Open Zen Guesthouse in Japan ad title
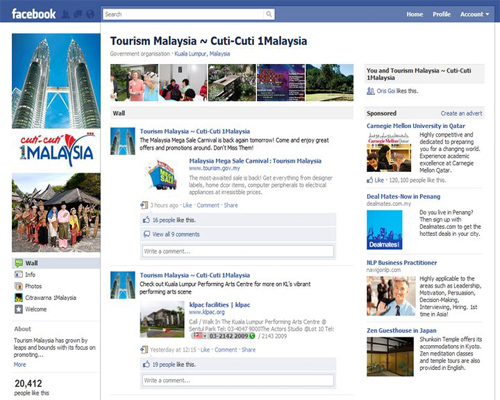Image resolution: width=500 pixels, height=400 pixels. [401, 330]
